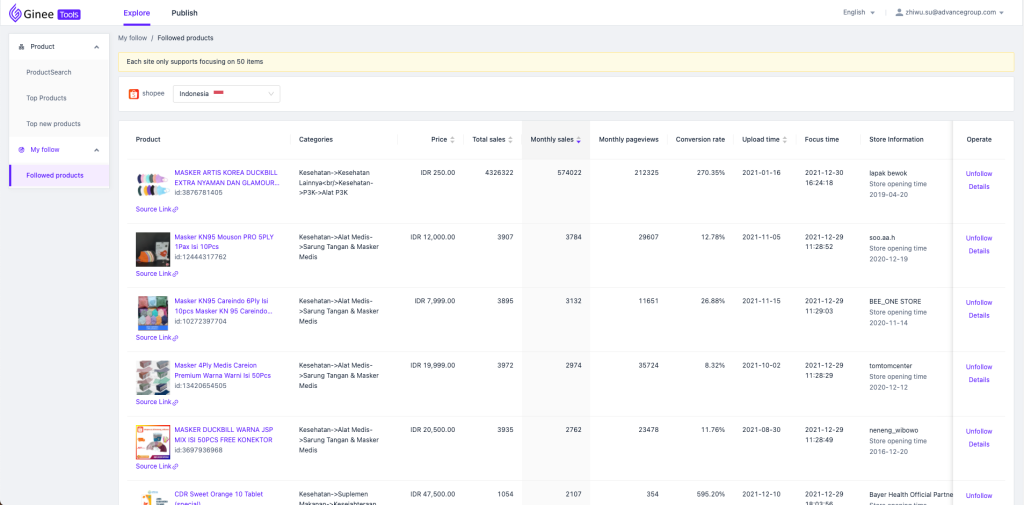Image resolution: width=1024 pixels, height=505 pixels.
Task: Sort by Price using sort arrows
Action: [453, 140]
